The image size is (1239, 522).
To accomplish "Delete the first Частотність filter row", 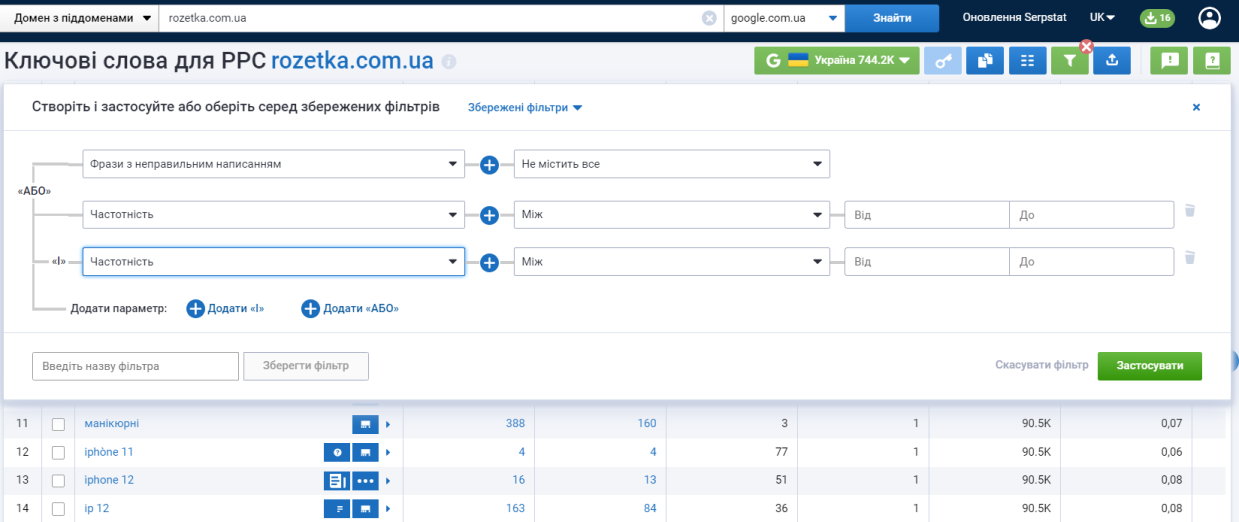I will (1189, 210).
